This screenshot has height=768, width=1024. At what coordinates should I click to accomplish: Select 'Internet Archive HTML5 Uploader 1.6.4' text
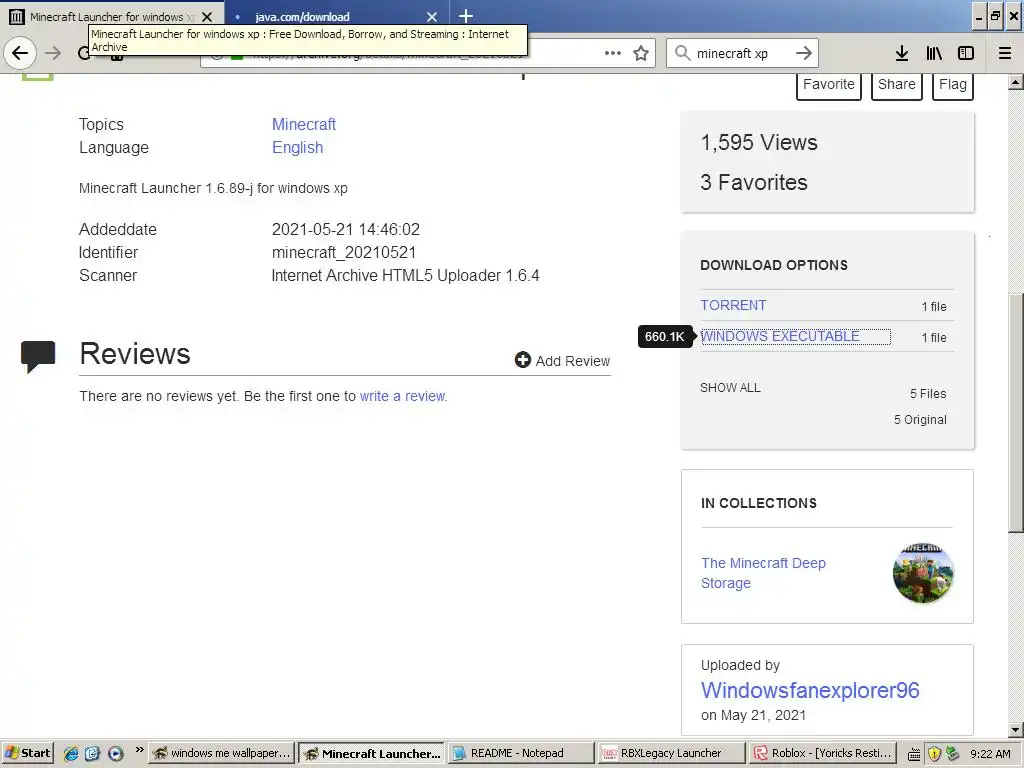click(x=405, y=276)
